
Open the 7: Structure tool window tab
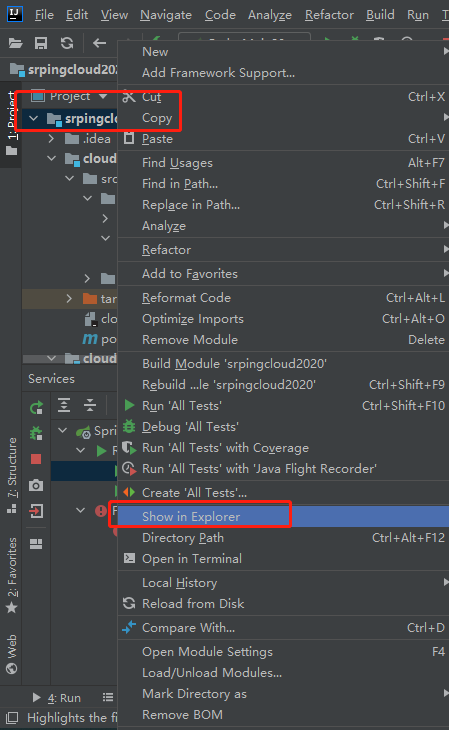tap(11, 475)
